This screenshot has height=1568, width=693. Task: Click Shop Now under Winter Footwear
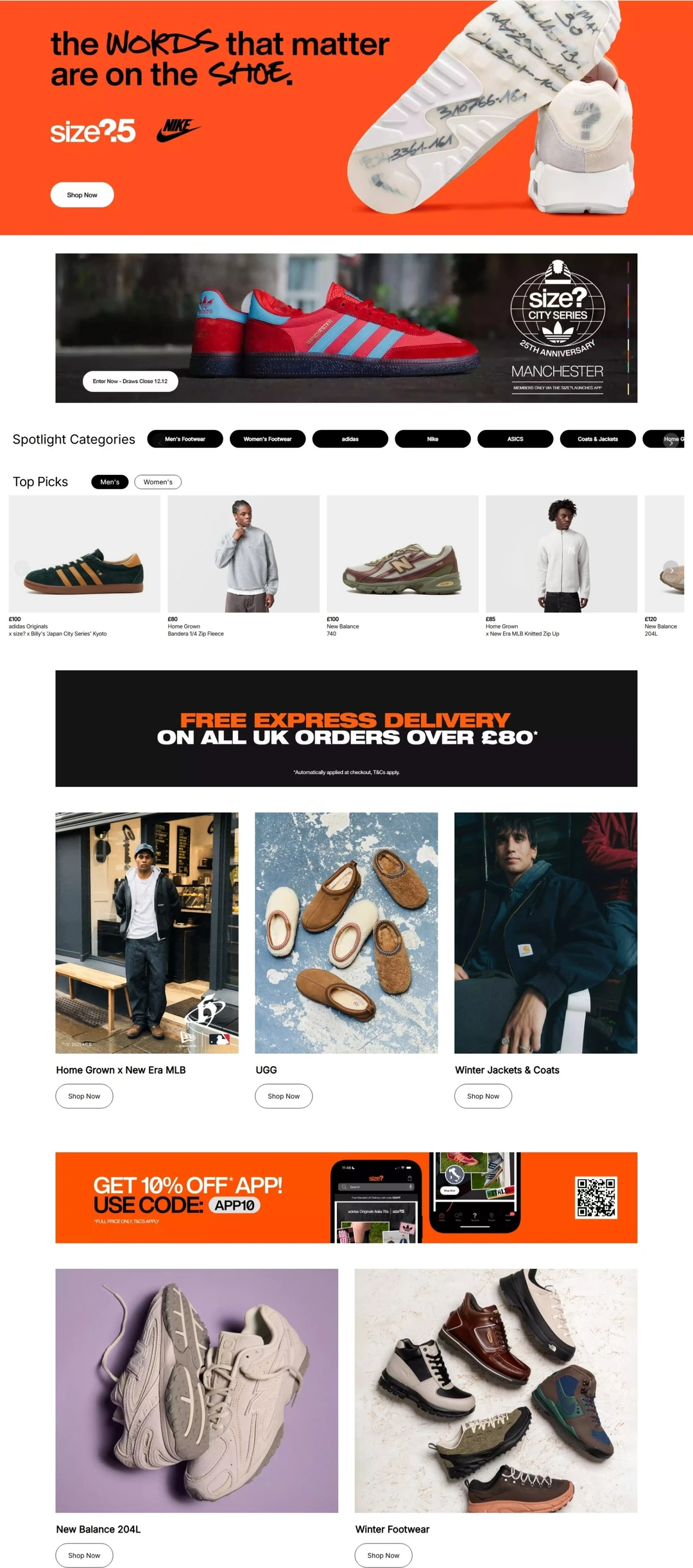tap(384, 1555)
